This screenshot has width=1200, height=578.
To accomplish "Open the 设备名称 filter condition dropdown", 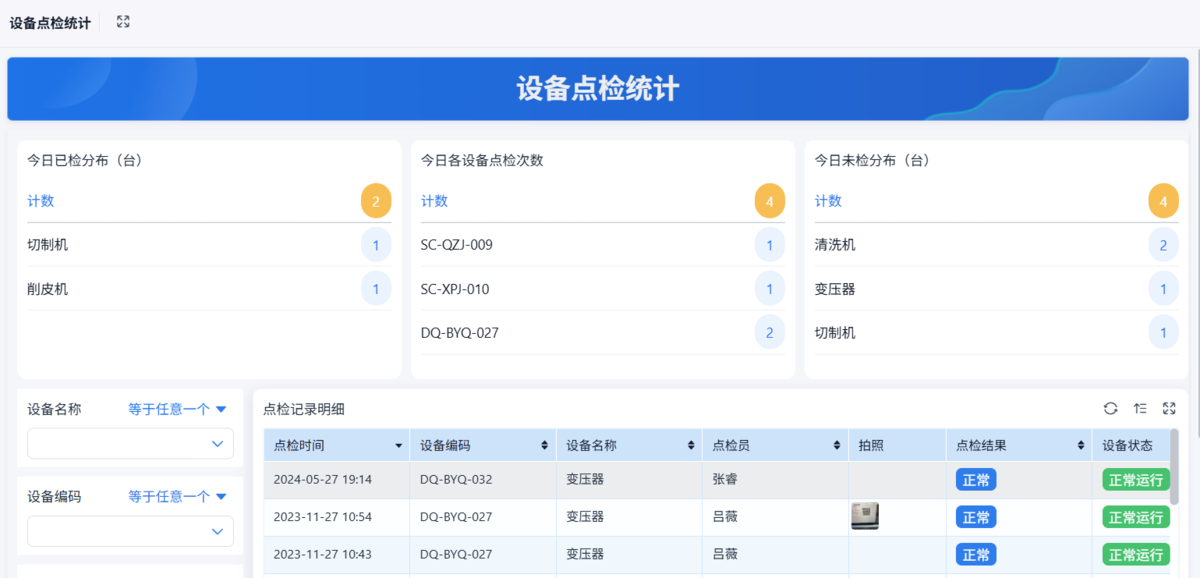I will click(178, 409).
